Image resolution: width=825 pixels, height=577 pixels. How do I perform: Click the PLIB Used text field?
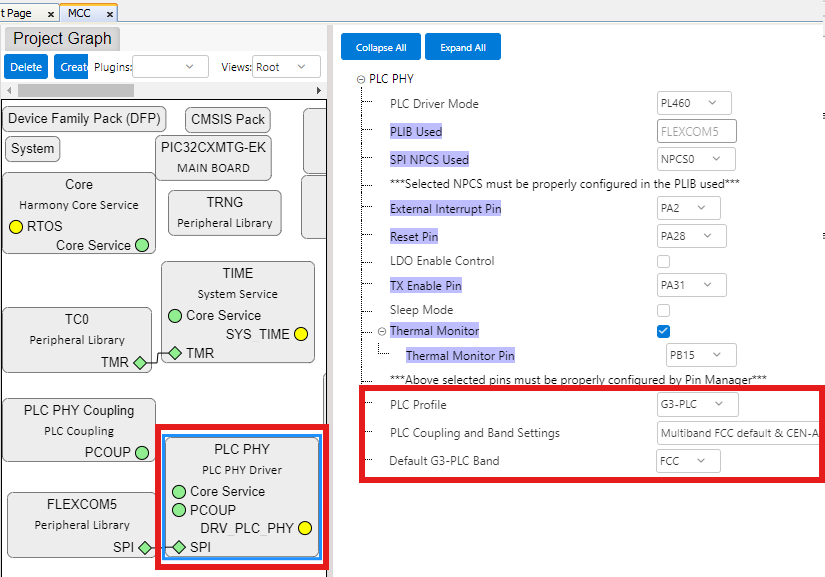pyautogui.click(x=696, y=131)
